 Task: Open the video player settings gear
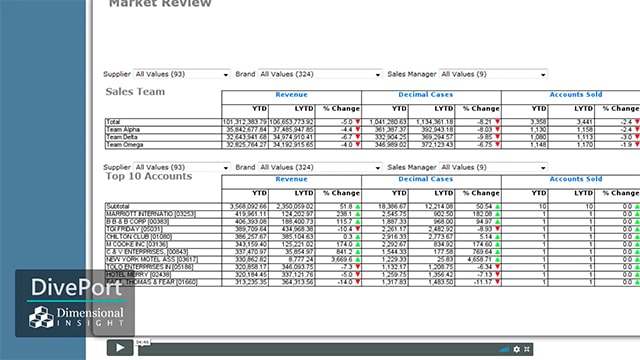click(517, 349)
